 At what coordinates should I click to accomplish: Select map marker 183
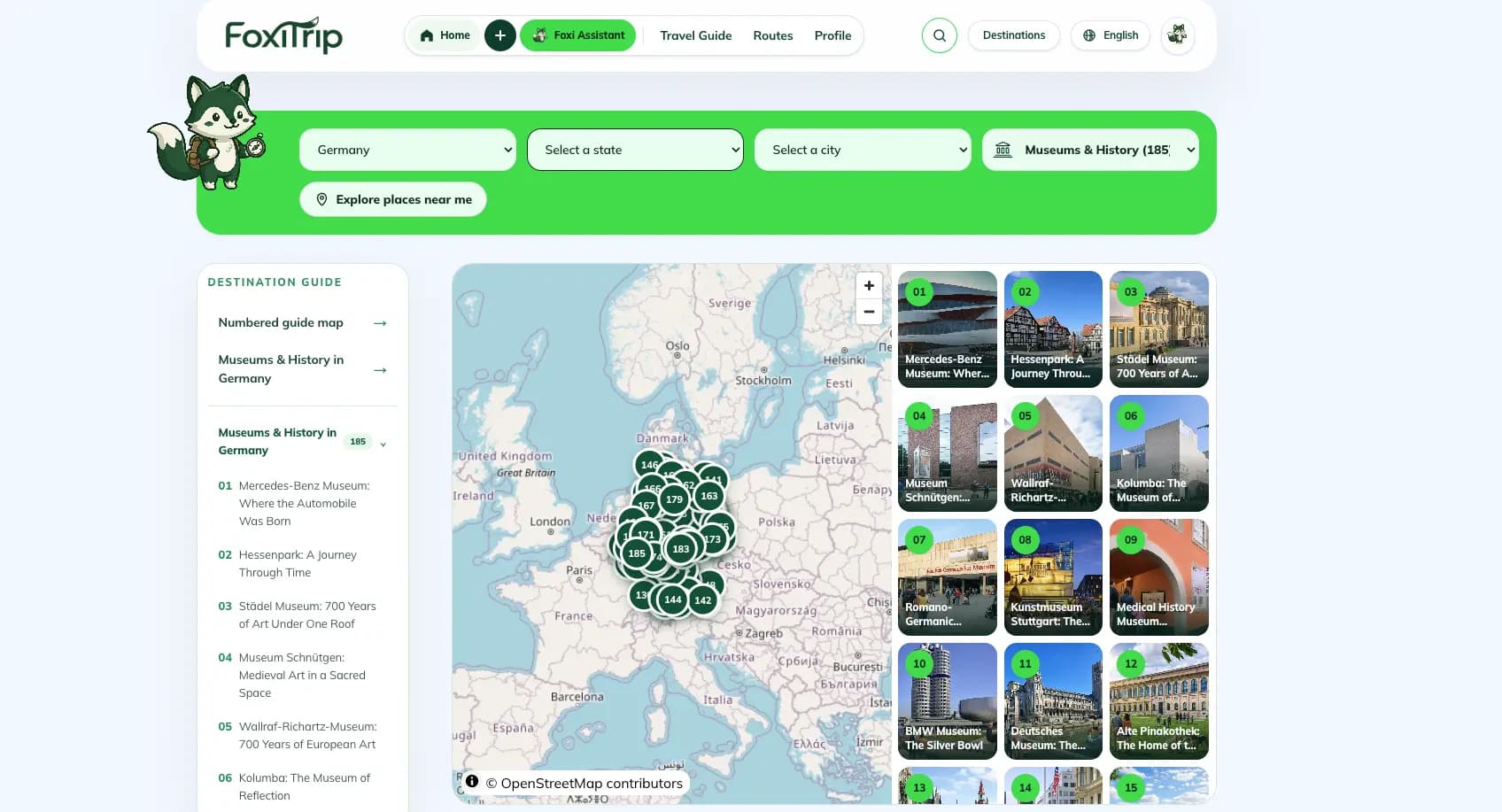point(680,549)
